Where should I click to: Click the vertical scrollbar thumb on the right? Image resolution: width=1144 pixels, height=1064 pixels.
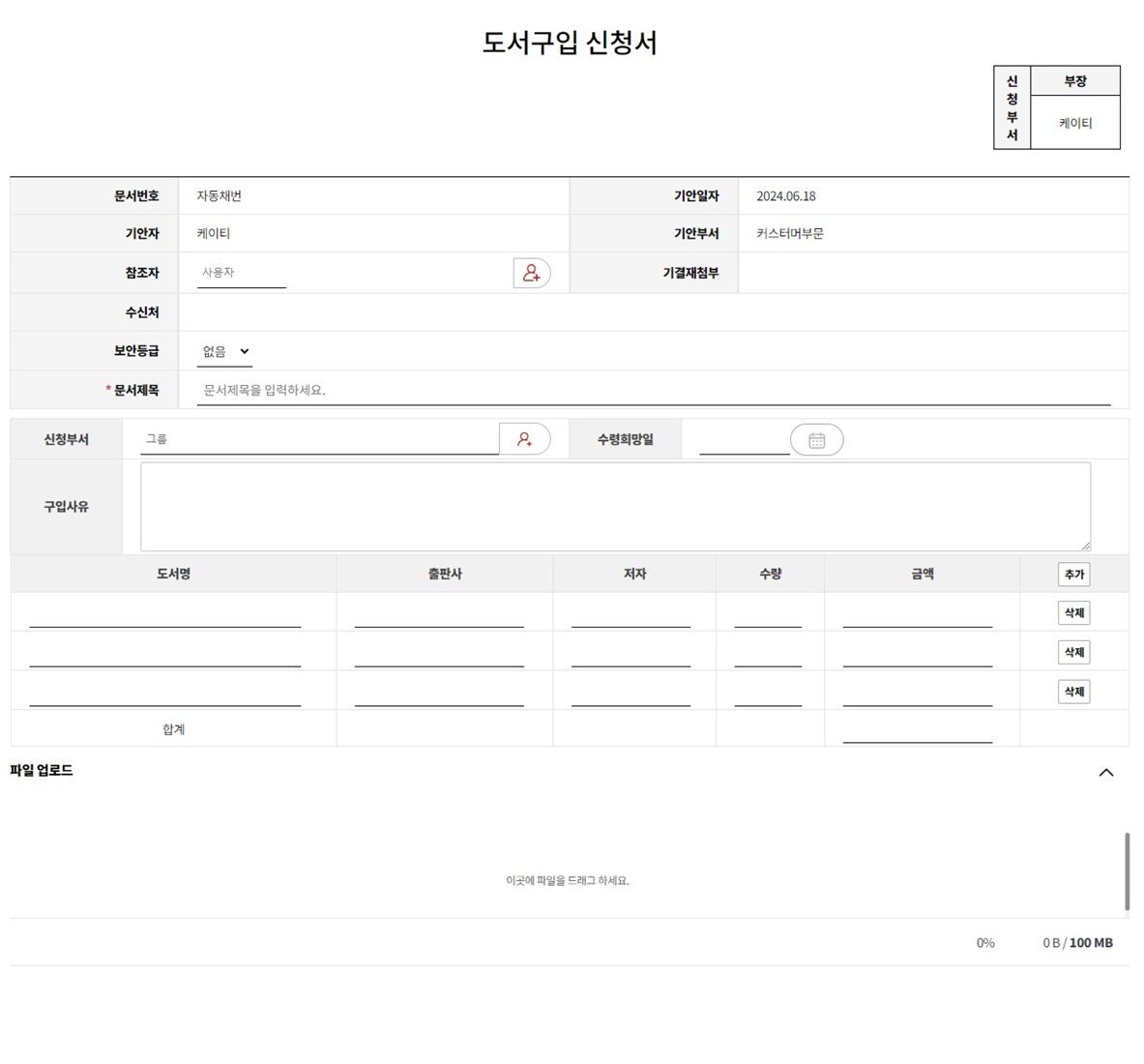tap(1128, 871)
